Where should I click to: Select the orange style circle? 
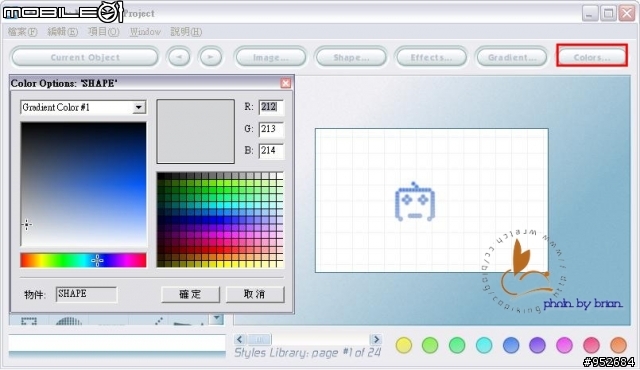[x=618, y=345]
